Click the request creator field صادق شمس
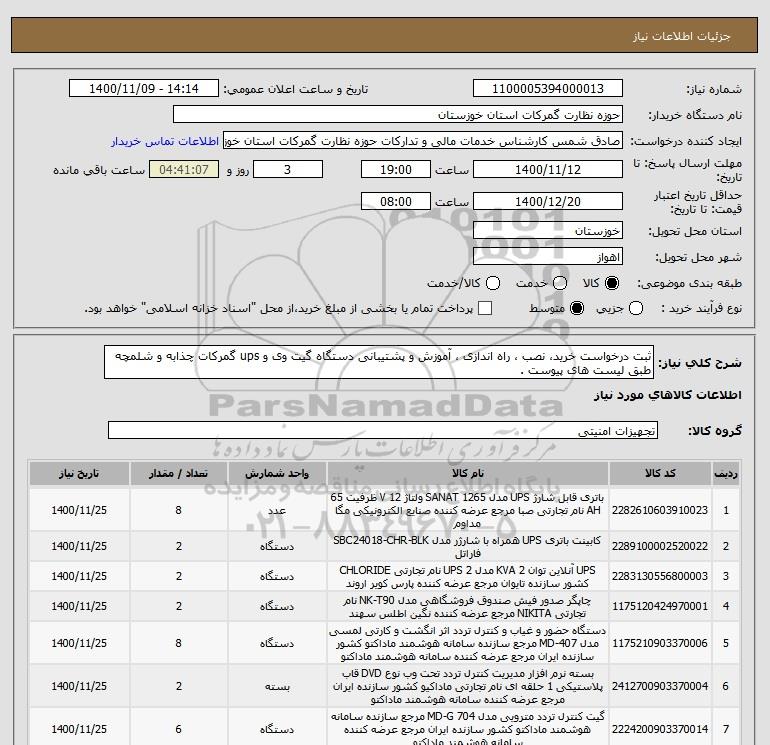 tap(423, 141)
